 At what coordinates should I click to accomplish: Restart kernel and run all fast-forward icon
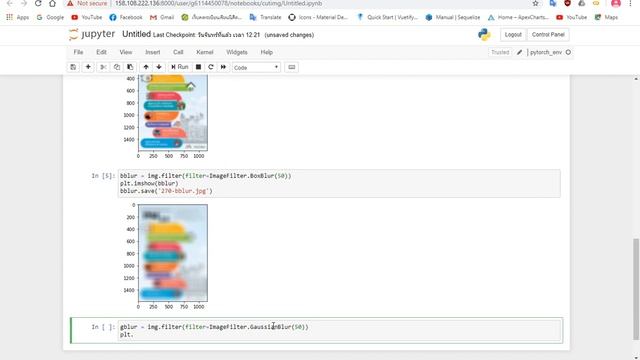click(223, 67)
